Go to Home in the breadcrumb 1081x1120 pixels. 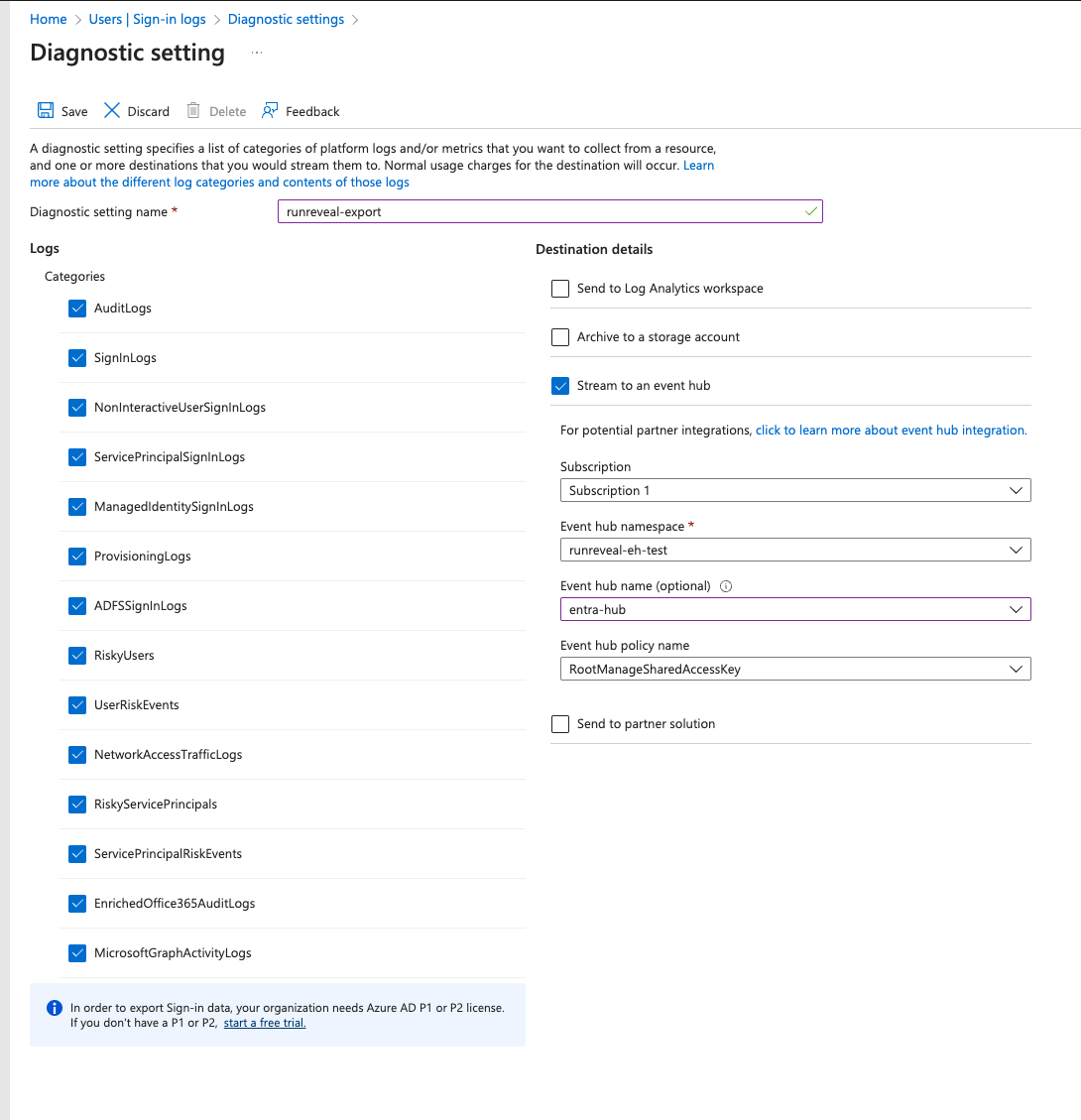pos(49,19)
